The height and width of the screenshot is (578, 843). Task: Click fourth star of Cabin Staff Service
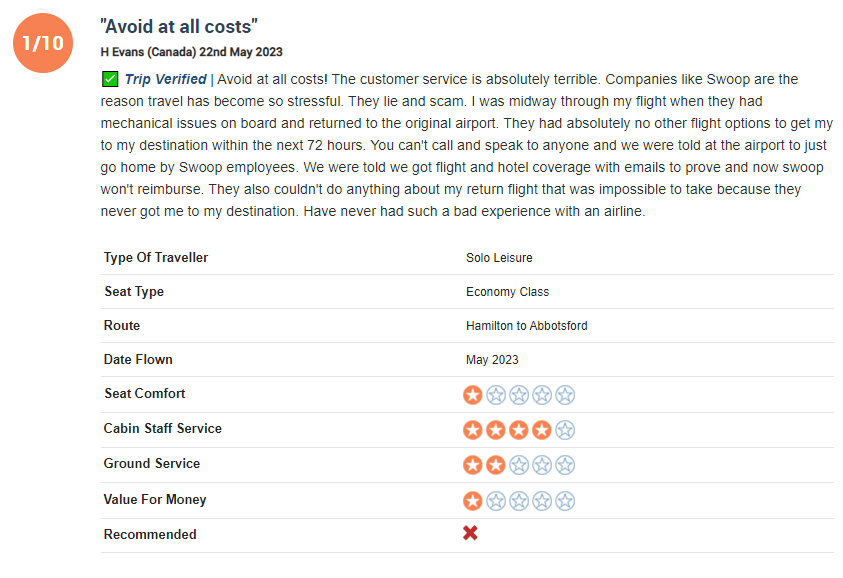(542, 430)
